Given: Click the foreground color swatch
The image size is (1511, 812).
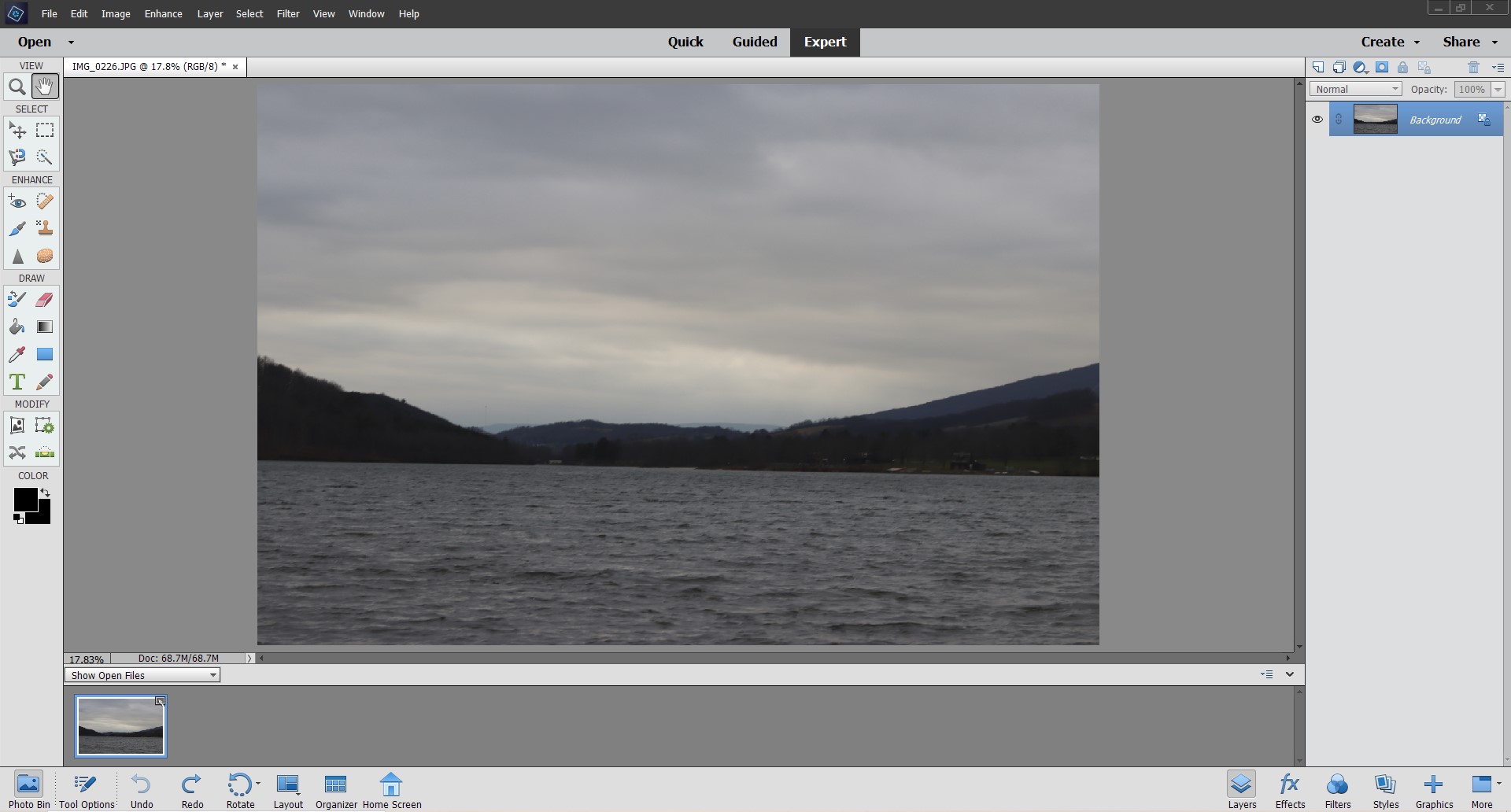Looking at the screenshot, I should pos(24,499).
